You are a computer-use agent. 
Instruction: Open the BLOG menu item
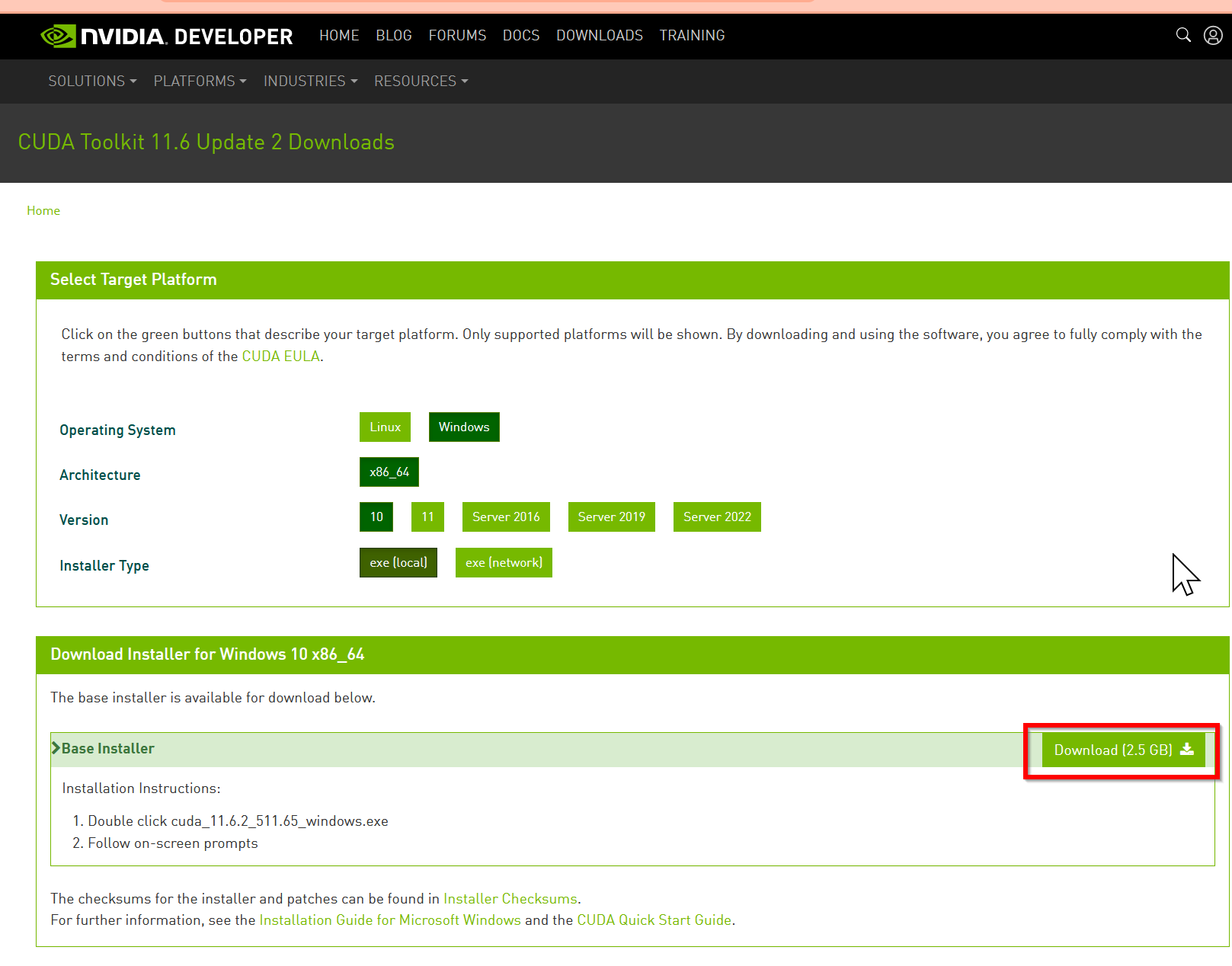tap(394, 36)
